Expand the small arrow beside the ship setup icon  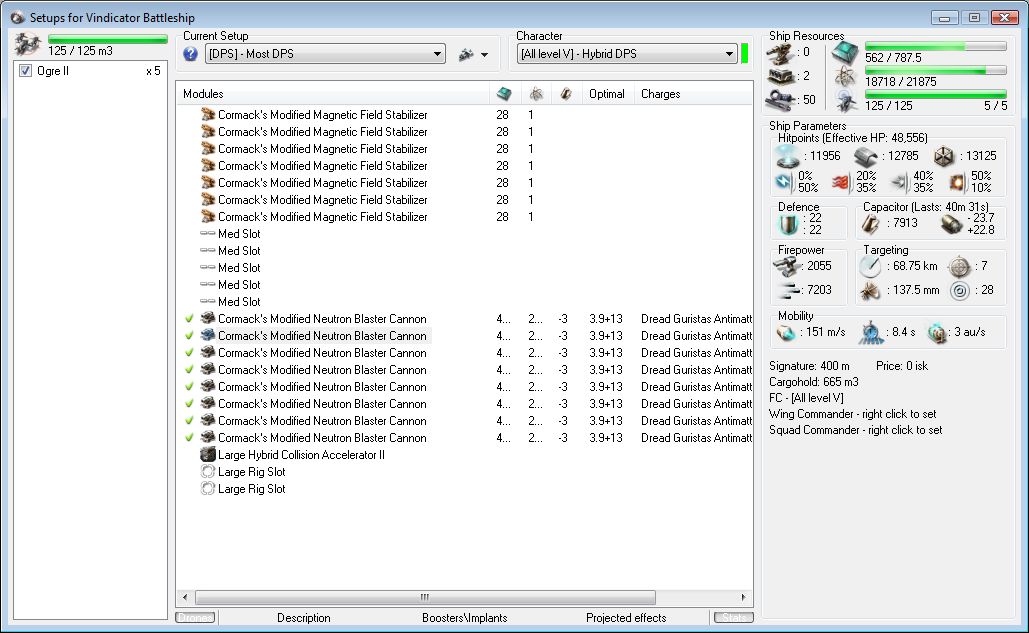(x=484, y=55)
